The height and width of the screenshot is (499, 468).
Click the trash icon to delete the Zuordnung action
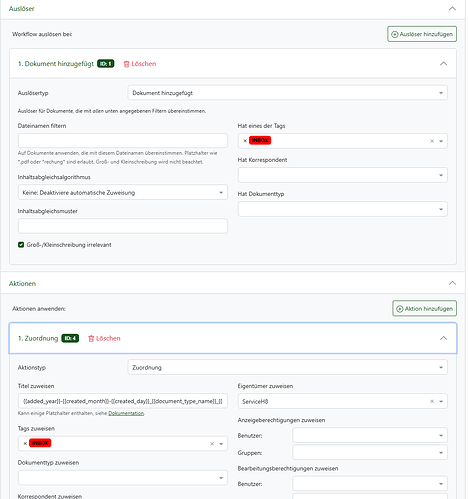[91, 339]
